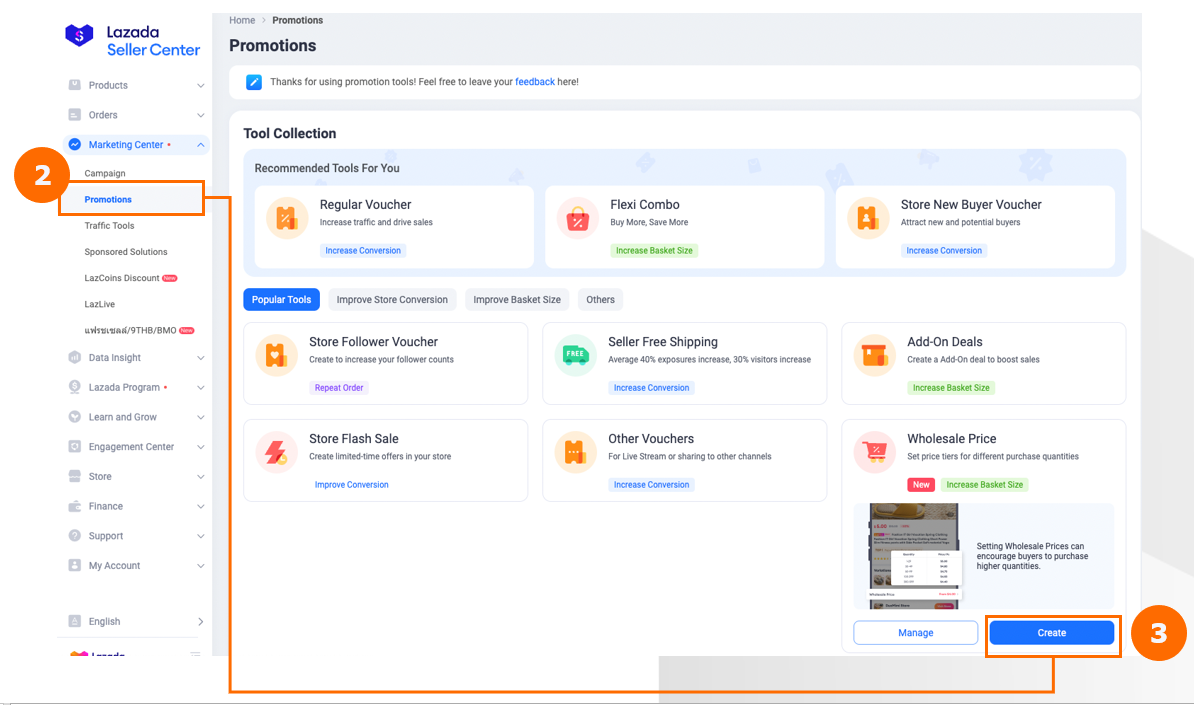The width and height of the screenshot is (1194, 705).
Task: Click the Repeat Order tag
Action: point(339,388)
